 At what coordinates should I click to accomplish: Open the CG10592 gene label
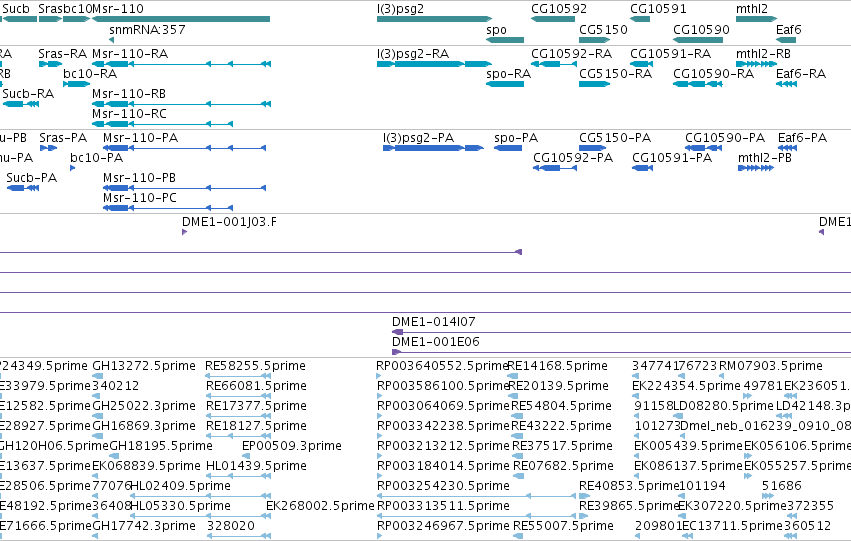click(x=559, y=9)
